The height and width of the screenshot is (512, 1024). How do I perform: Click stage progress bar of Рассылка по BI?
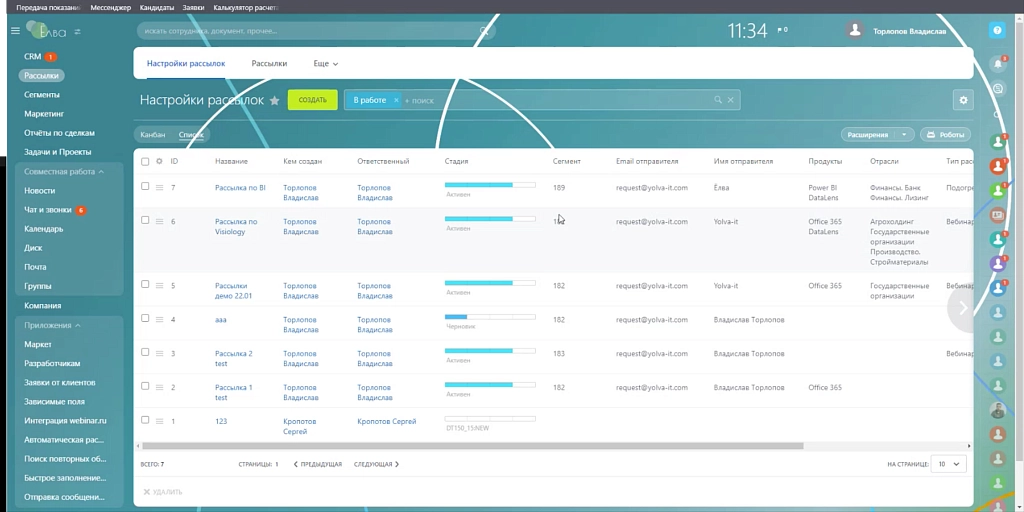pyautogui.click(x=490, y=185)
